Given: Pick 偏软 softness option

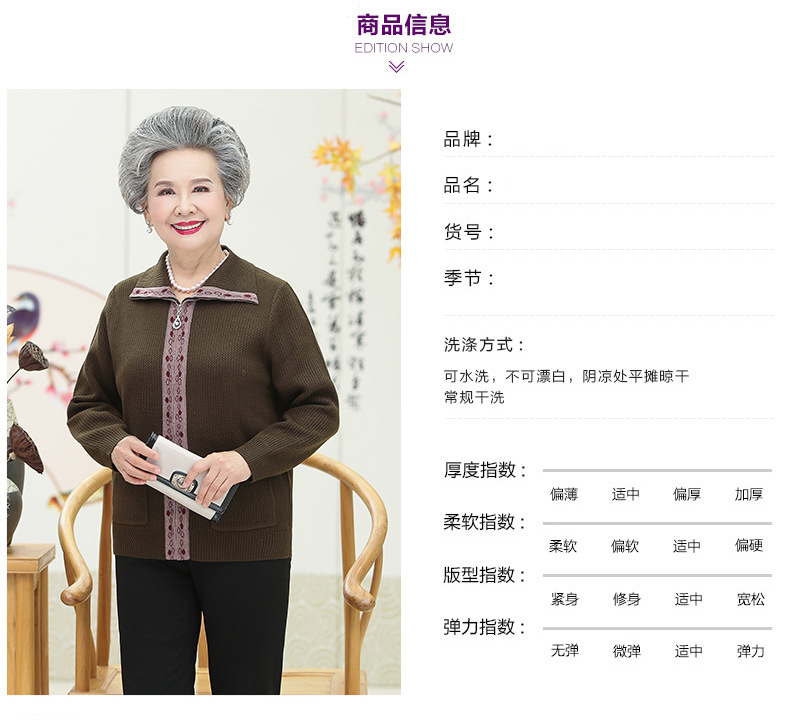Looking at the screenshot, I should 625,546.
